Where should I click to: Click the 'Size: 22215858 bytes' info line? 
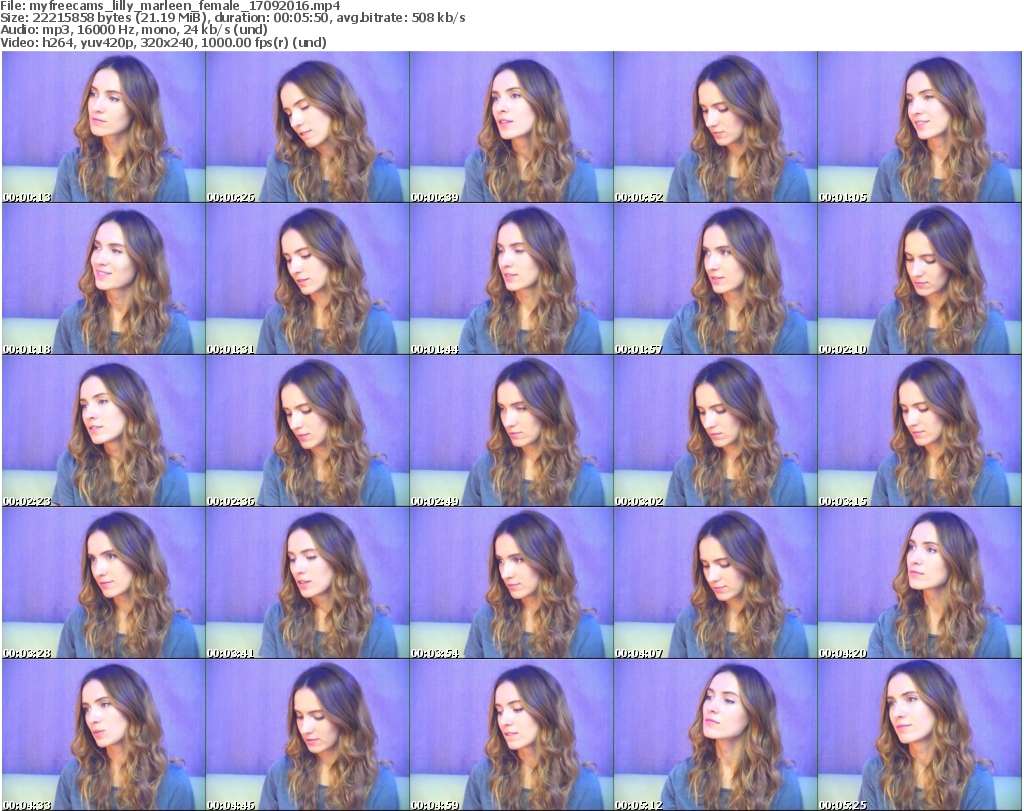click(x=232, y=18)
